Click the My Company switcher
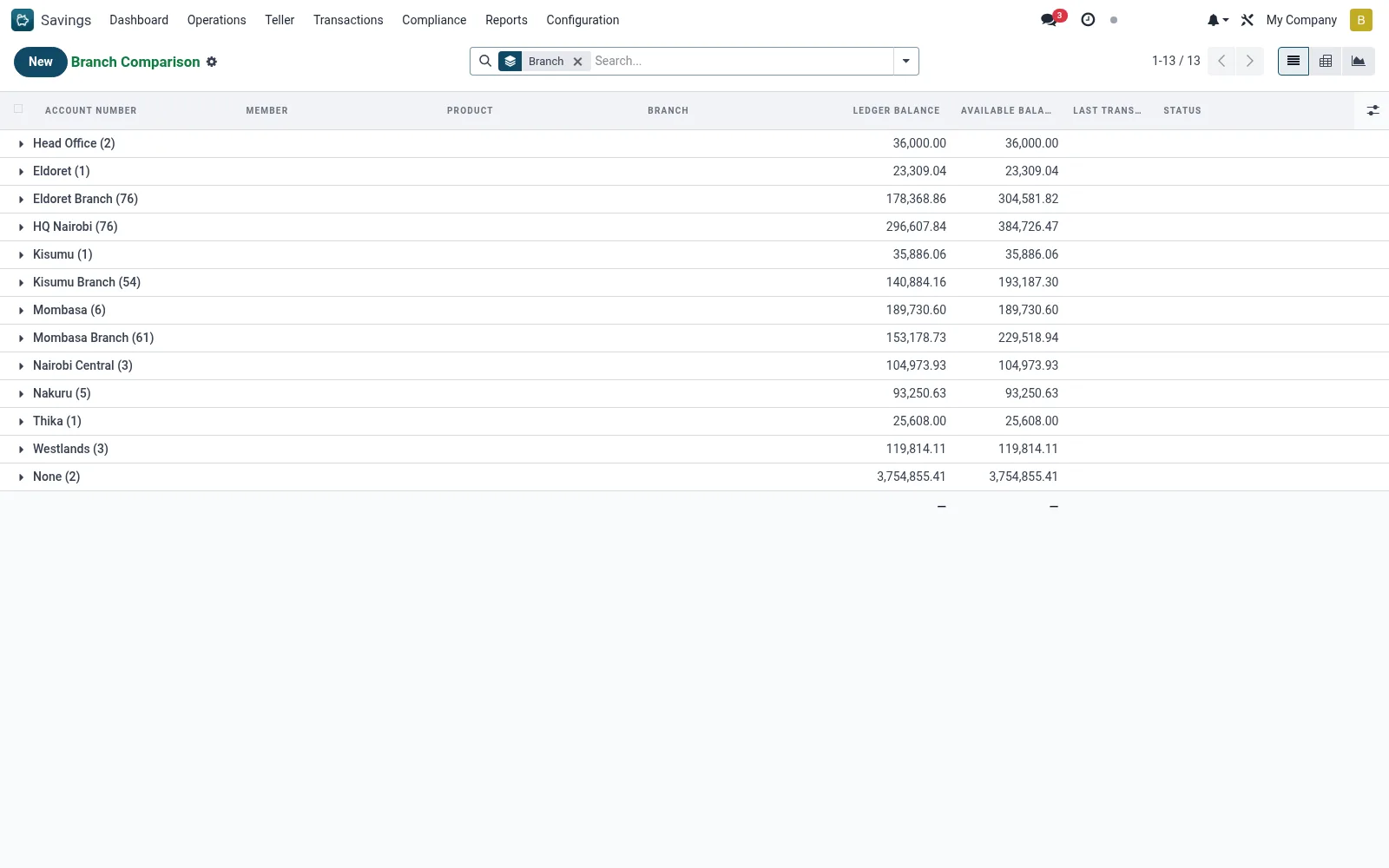This screenshot has width=1389, height=868. (x=1301, y=20)
